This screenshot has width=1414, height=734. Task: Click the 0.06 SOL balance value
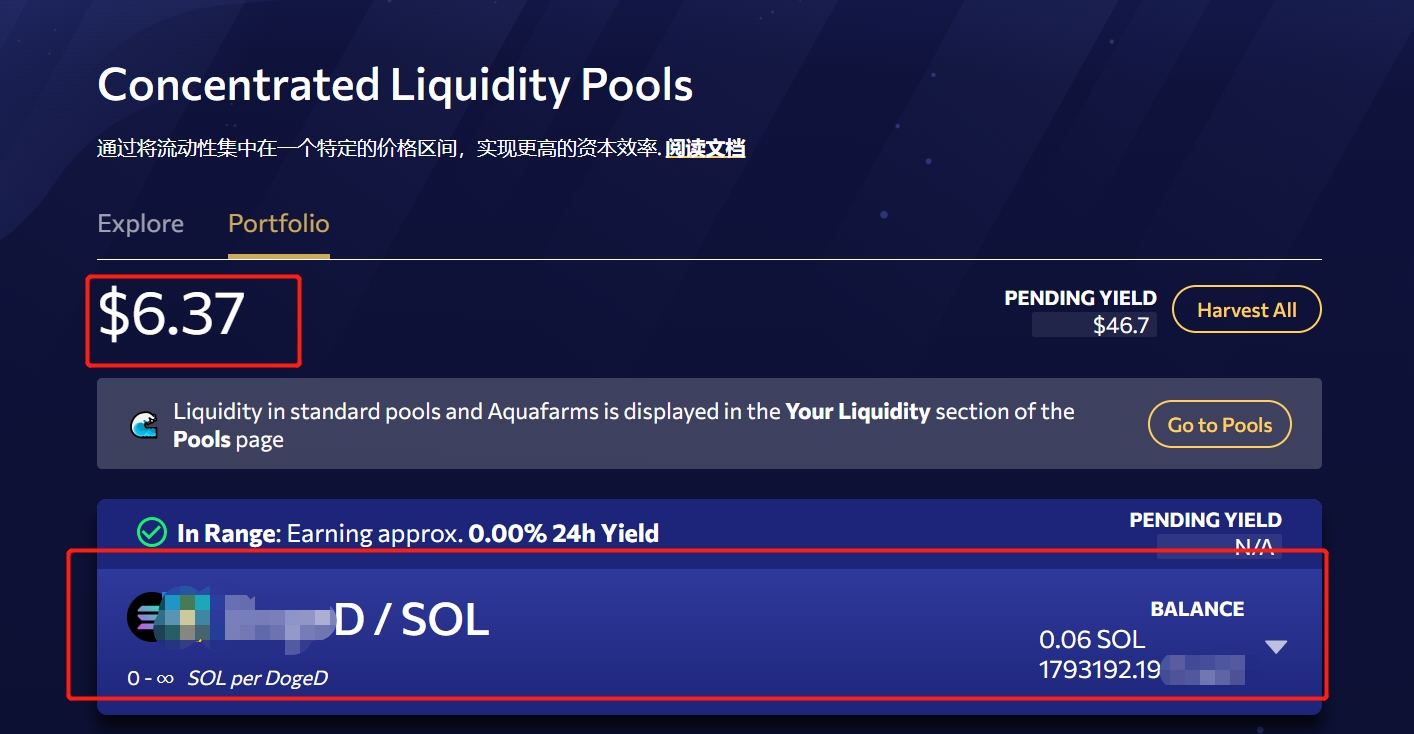1092,639
